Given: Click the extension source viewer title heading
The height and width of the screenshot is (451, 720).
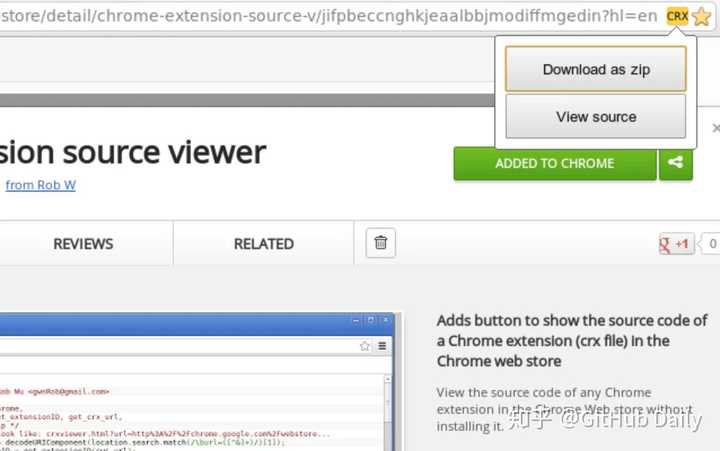Looking at the screenshot, I should coord(133,152).
